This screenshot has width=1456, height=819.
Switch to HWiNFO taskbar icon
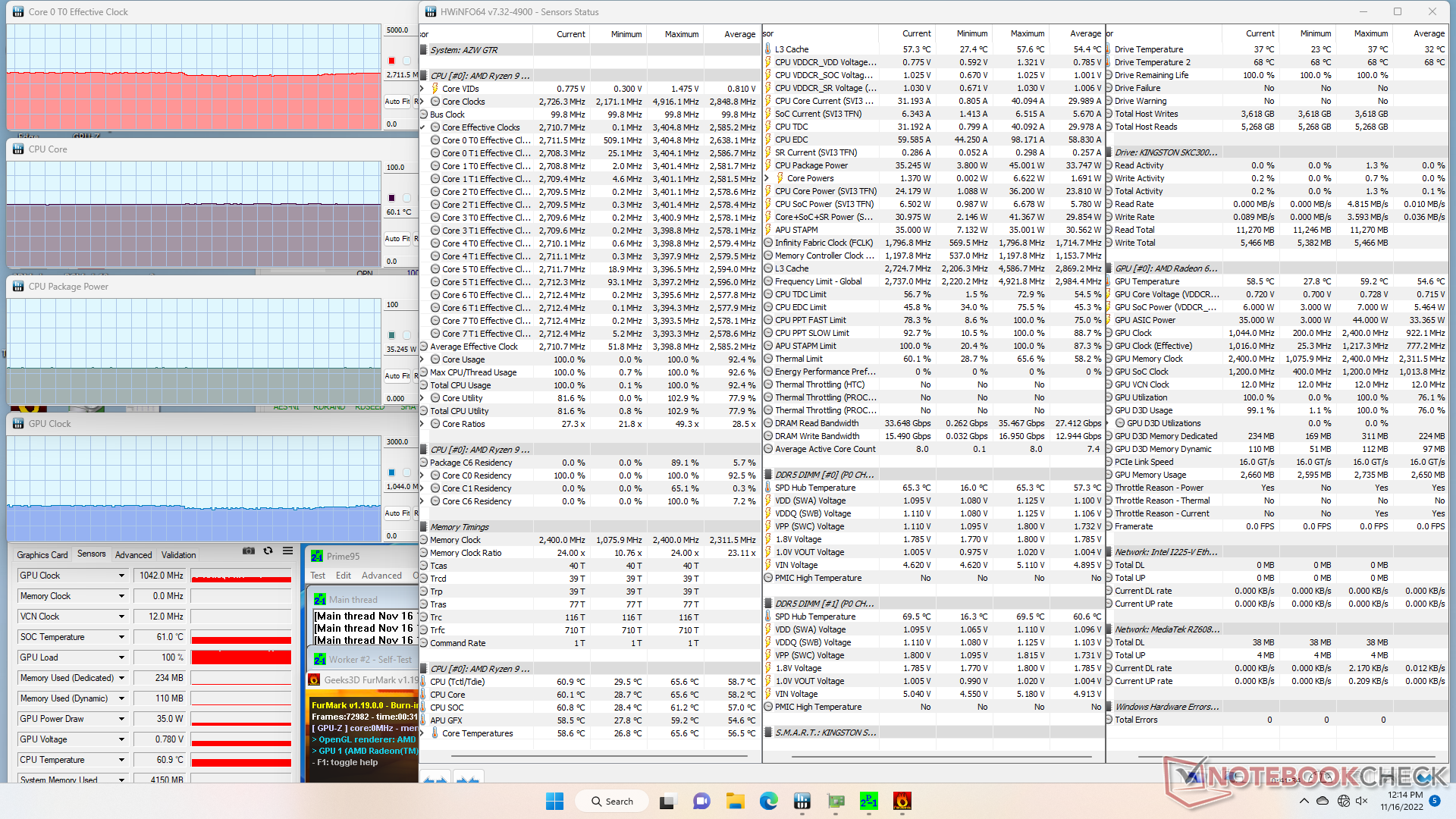coord(802,801)
